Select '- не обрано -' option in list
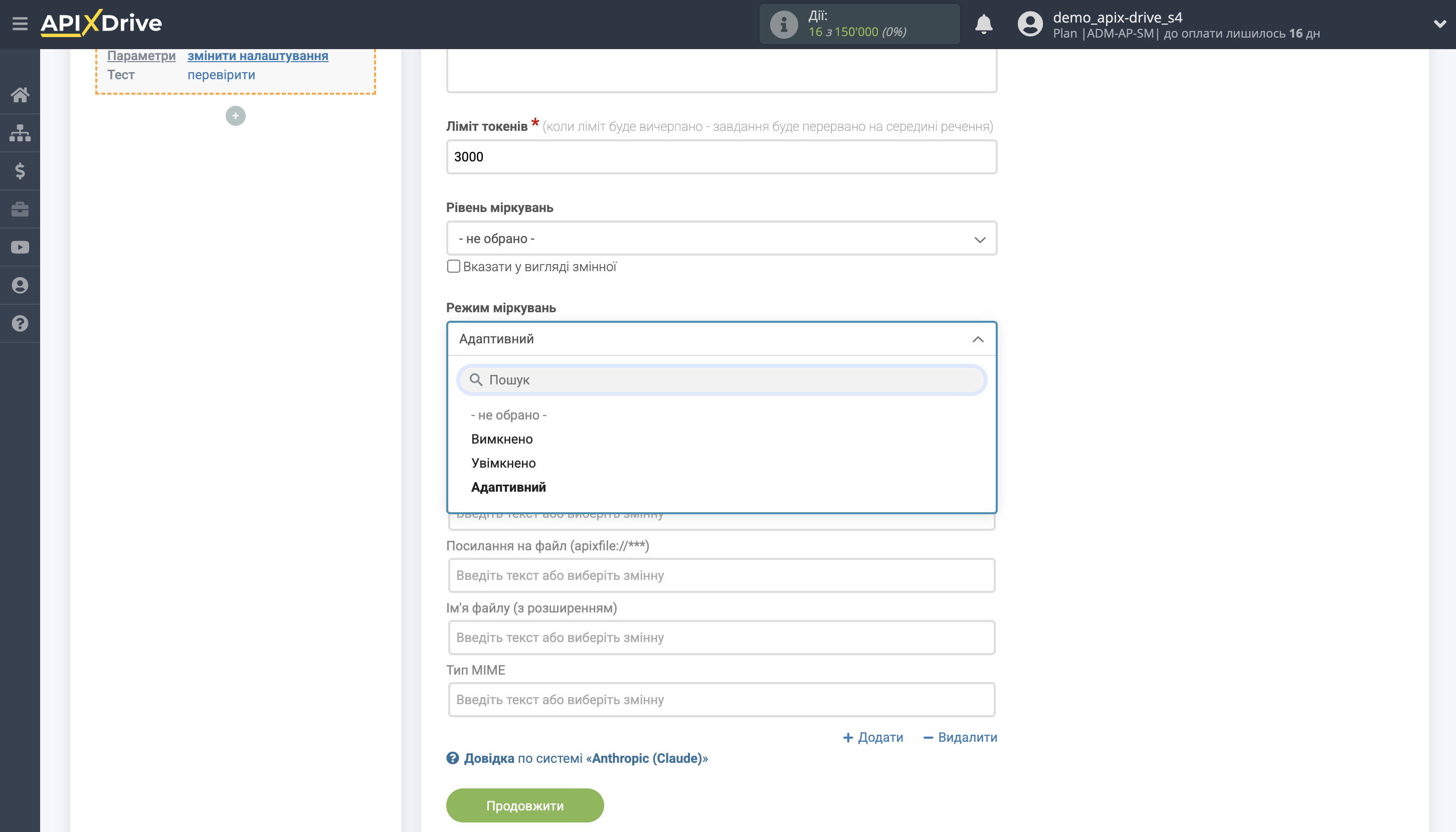 tap(509, 415)
